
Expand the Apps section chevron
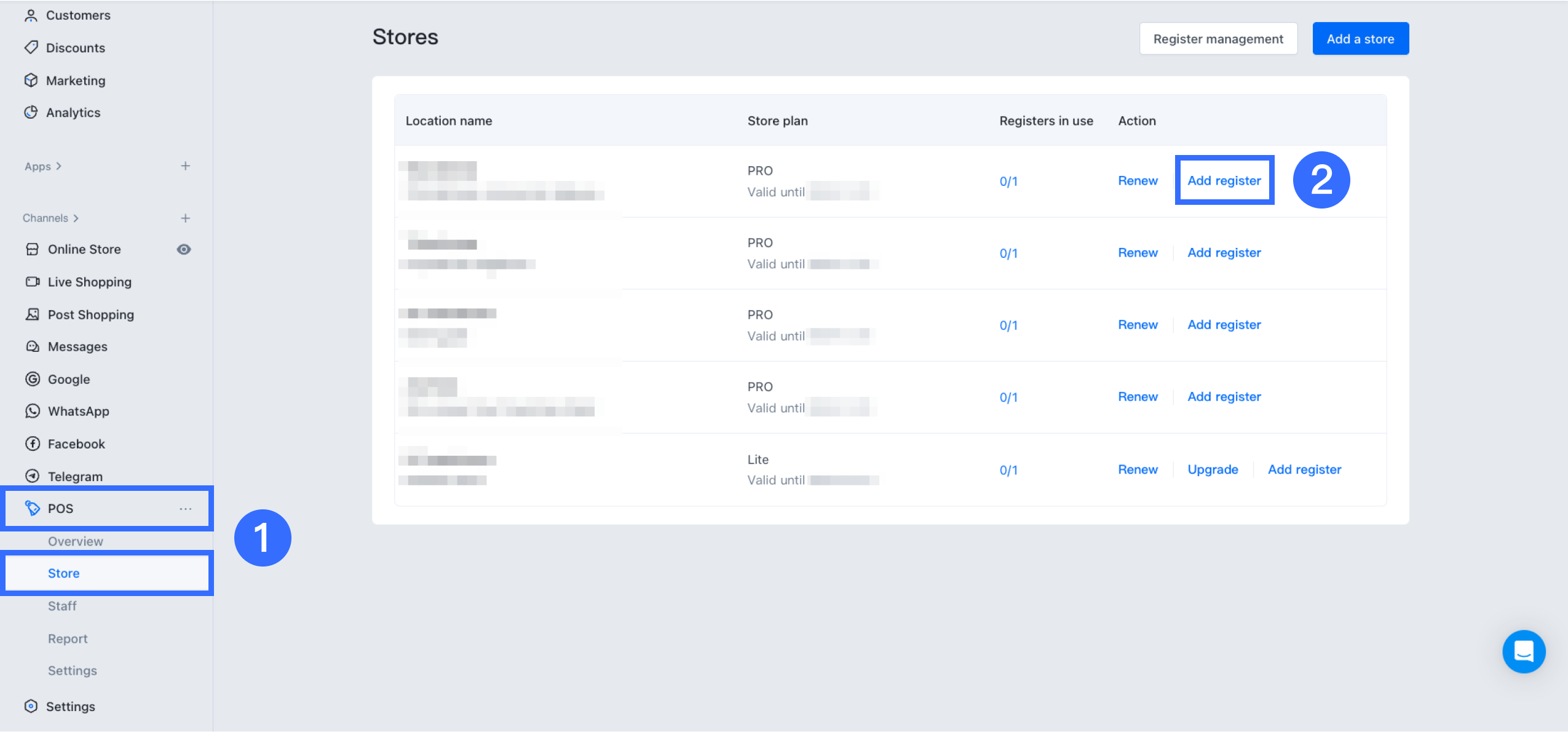pos(59,166)
